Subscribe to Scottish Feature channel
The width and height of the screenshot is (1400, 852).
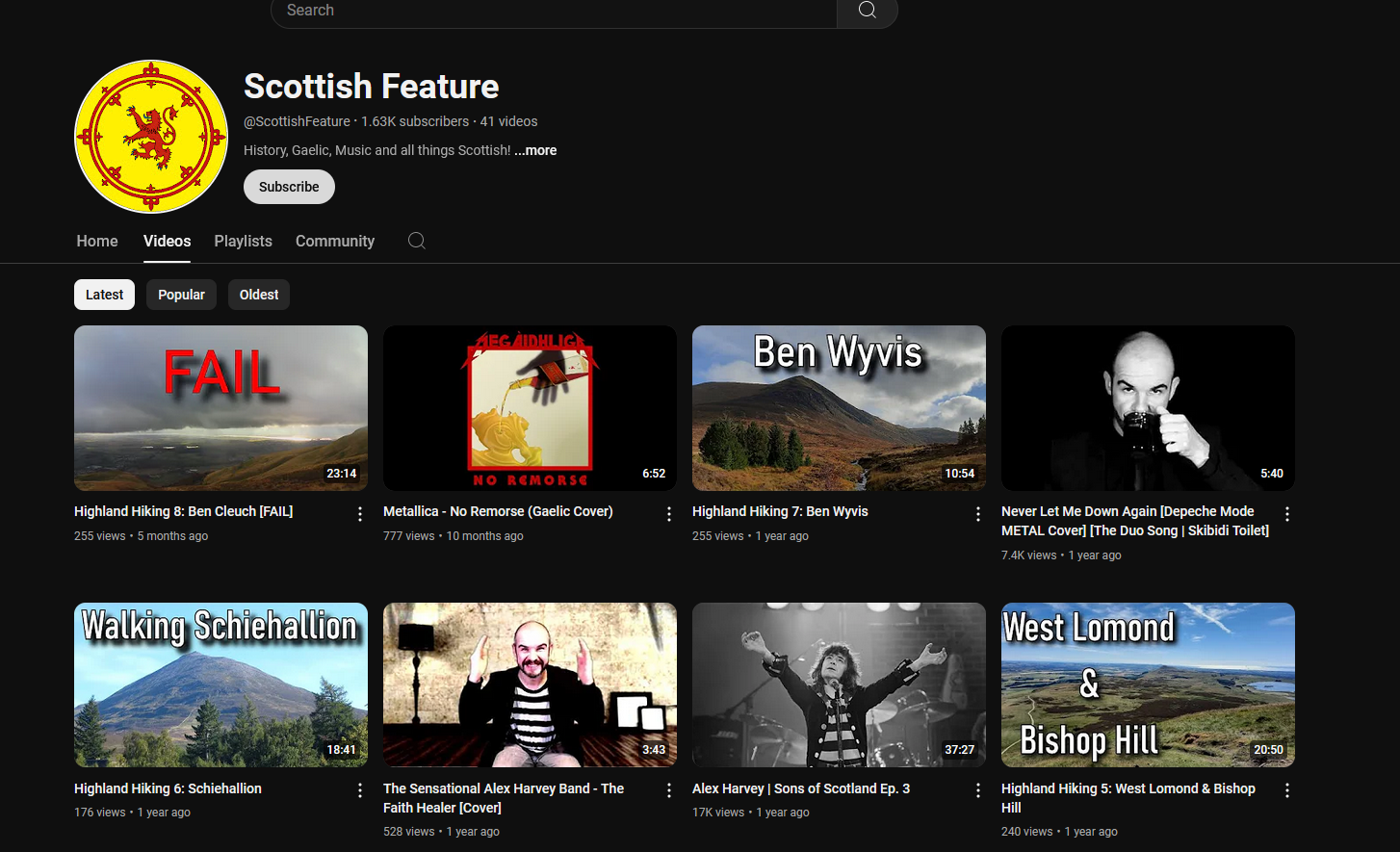click(x=289, y=187)
